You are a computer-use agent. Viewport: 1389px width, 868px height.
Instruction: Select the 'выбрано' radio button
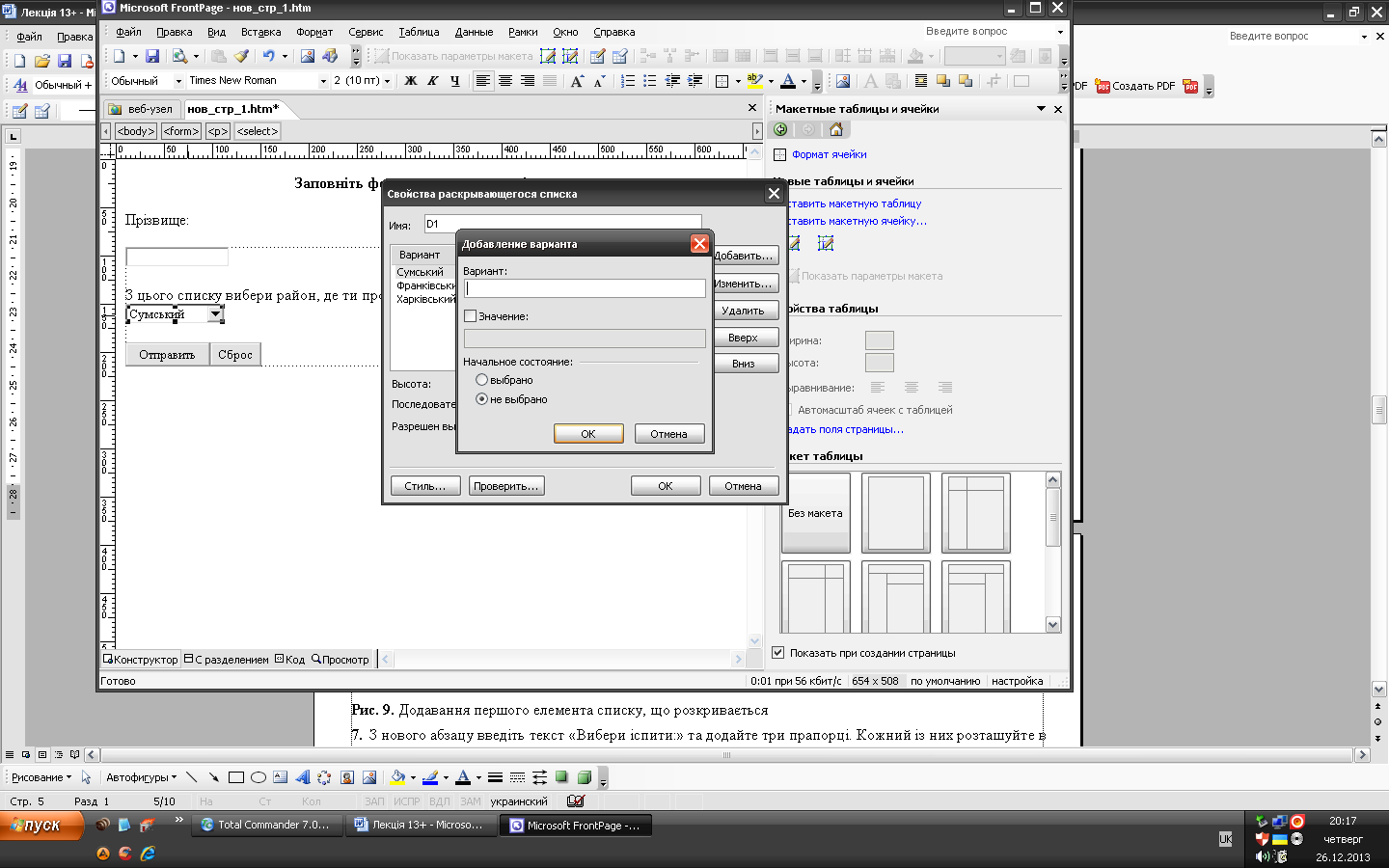(x=482, y=380)
